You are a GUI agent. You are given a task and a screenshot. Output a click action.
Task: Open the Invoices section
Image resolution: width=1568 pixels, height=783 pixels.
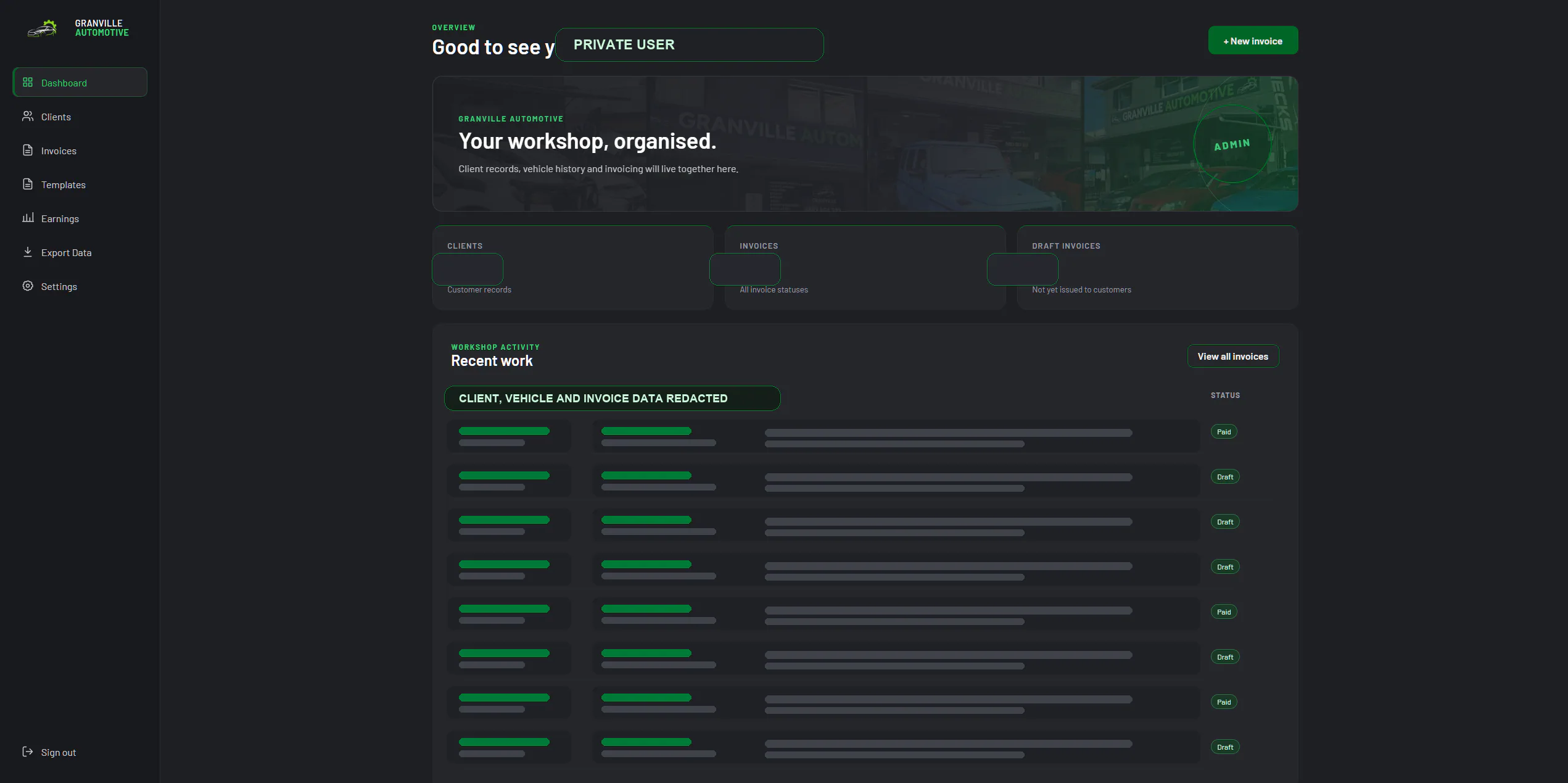click(80, 151)
